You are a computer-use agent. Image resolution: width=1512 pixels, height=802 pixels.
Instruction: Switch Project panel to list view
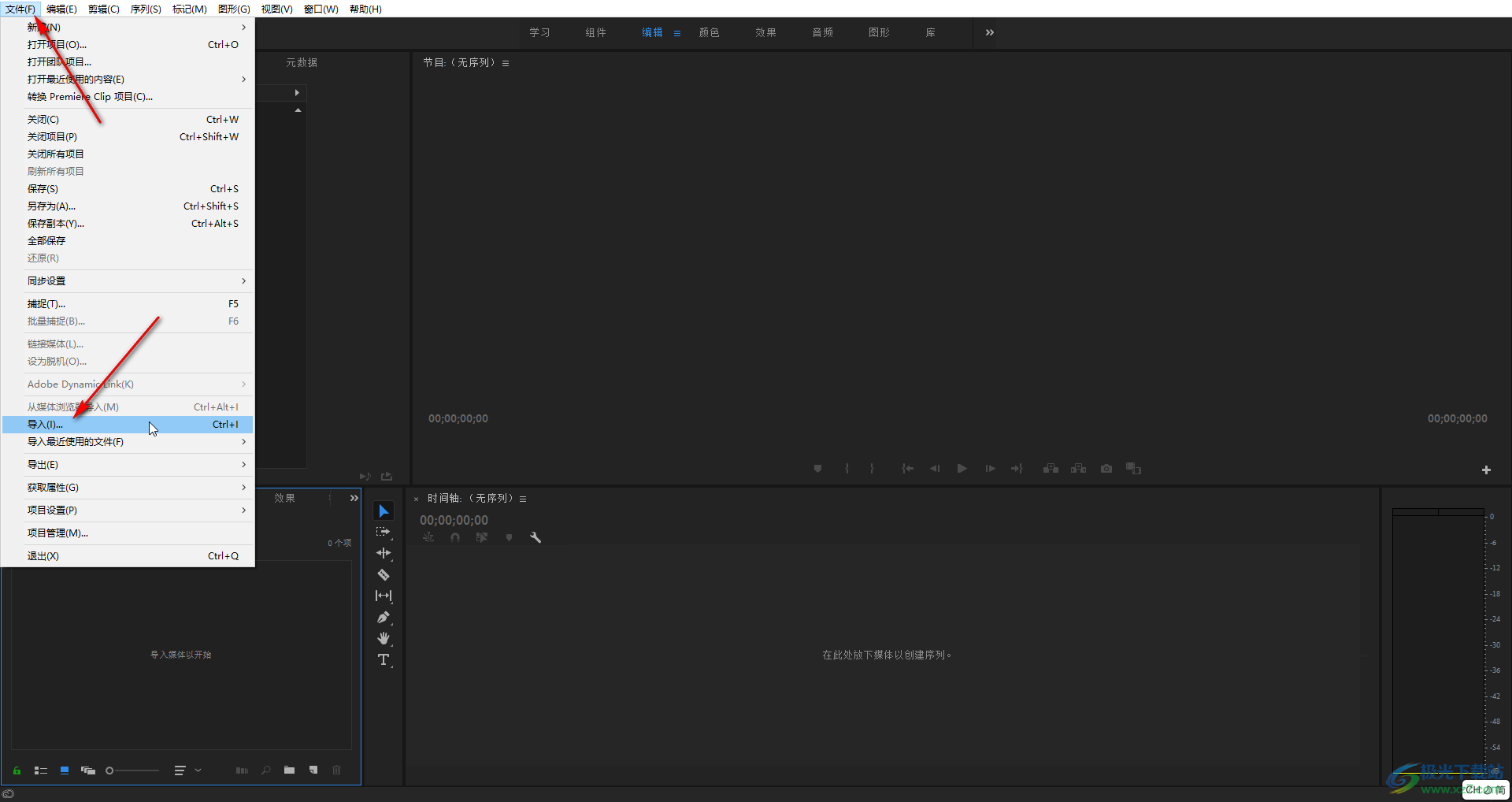(x=41, y=770)
